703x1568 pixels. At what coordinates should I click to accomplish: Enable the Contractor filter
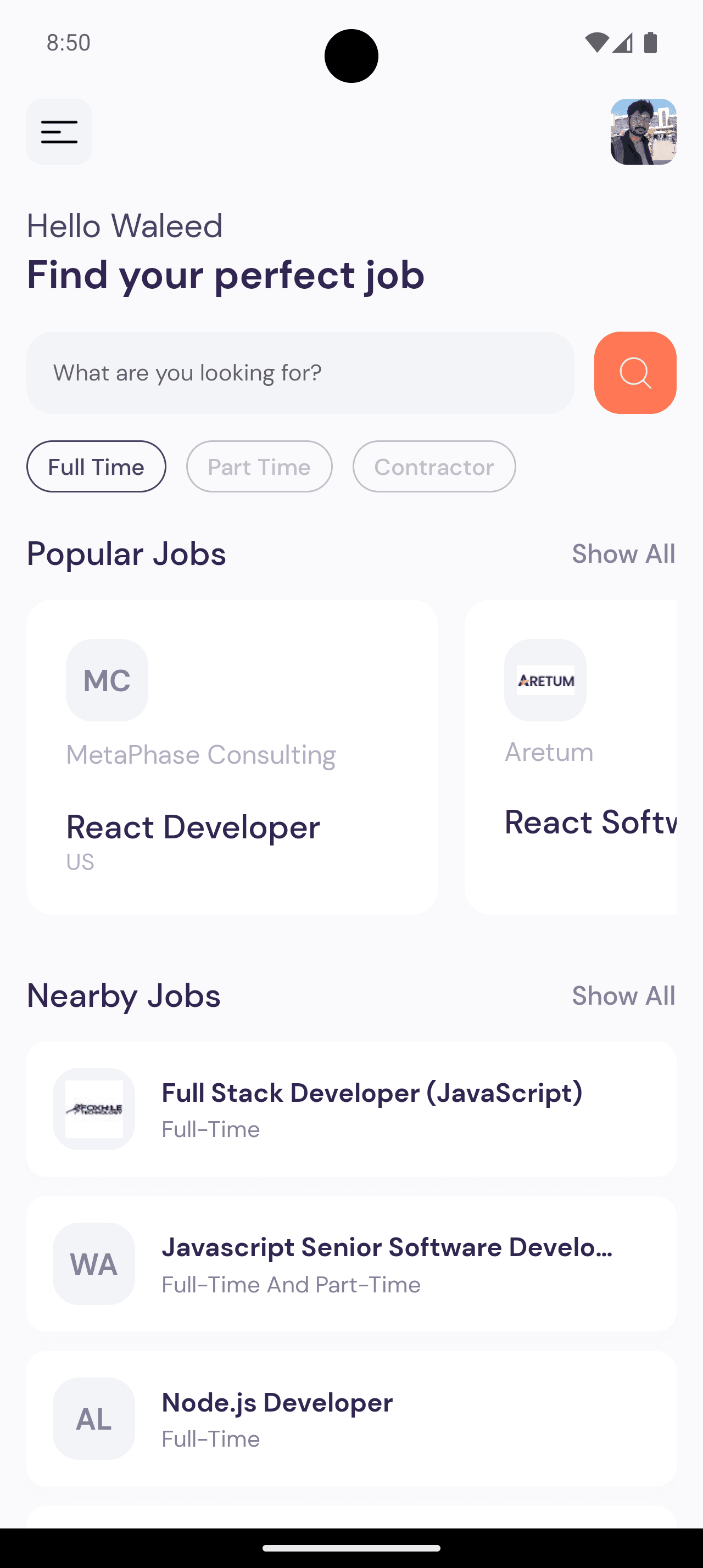[433, 466]
